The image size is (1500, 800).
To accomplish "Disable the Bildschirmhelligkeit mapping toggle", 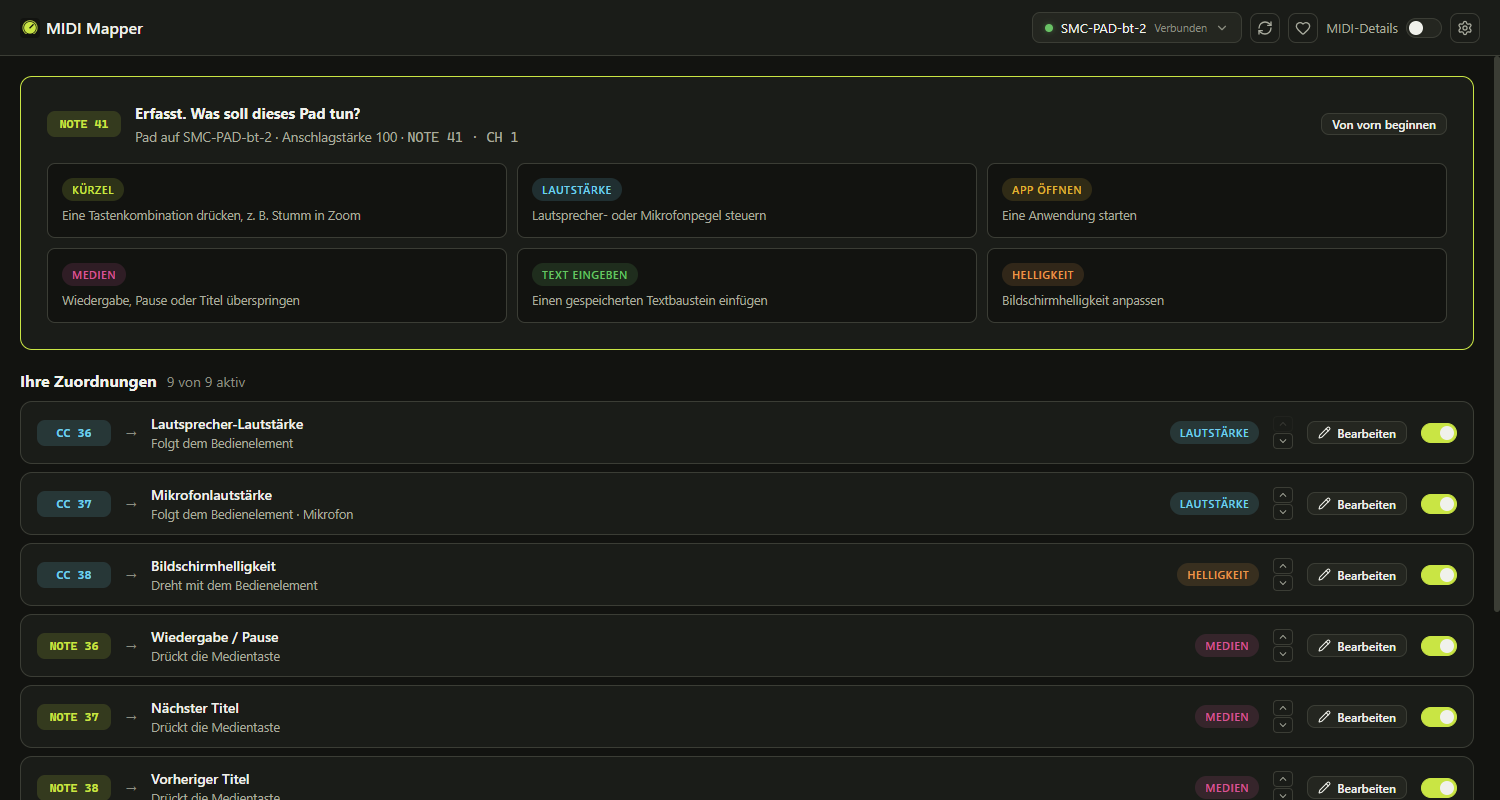I will (x=1439, y=575).
